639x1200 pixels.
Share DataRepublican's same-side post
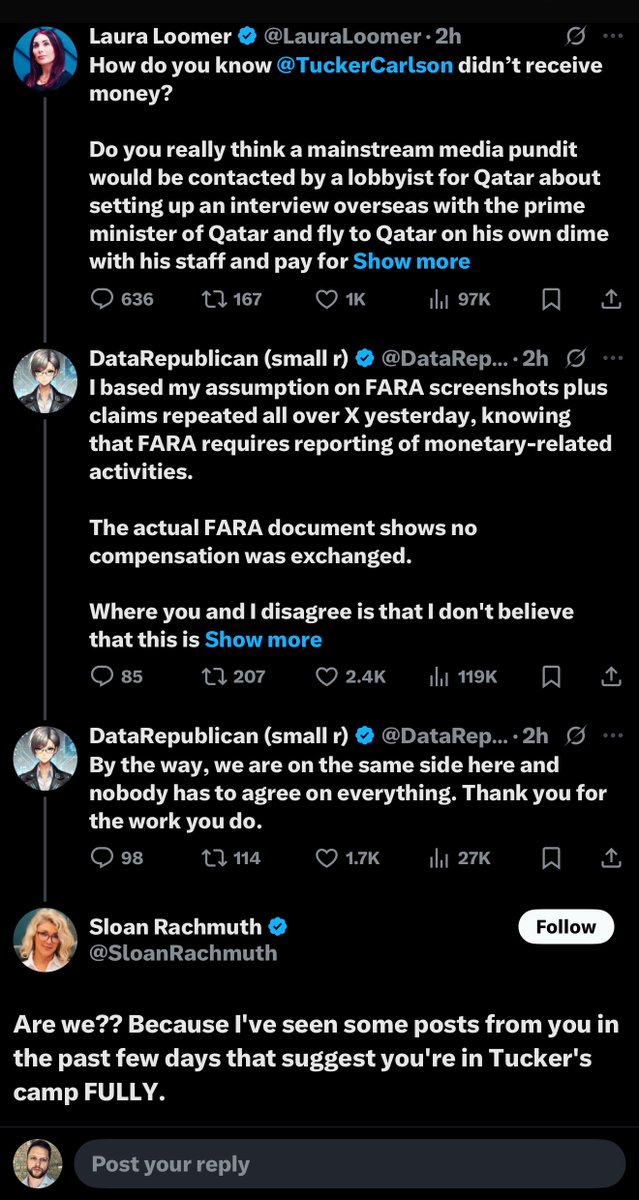[x=610, y=858]
